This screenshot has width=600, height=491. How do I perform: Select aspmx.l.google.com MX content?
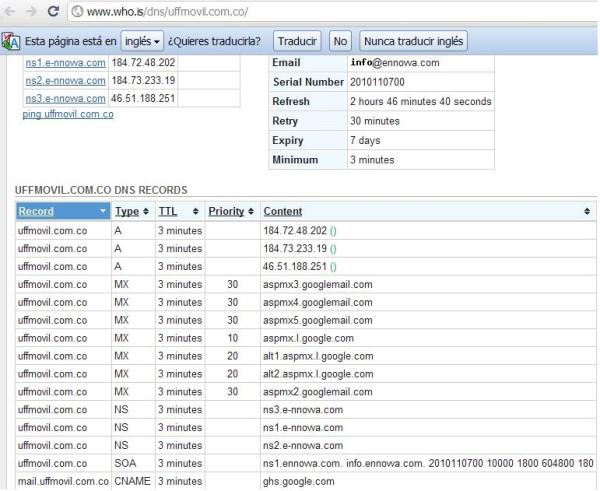click(308, 339)
